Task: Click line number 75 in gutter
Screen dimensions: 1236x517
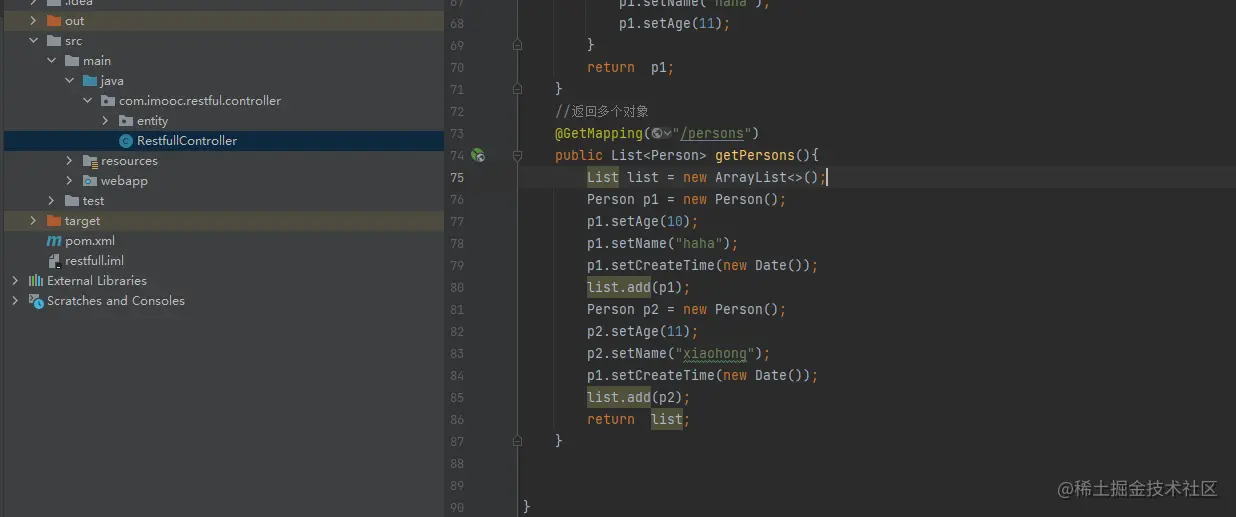Action: coord(457,177)
